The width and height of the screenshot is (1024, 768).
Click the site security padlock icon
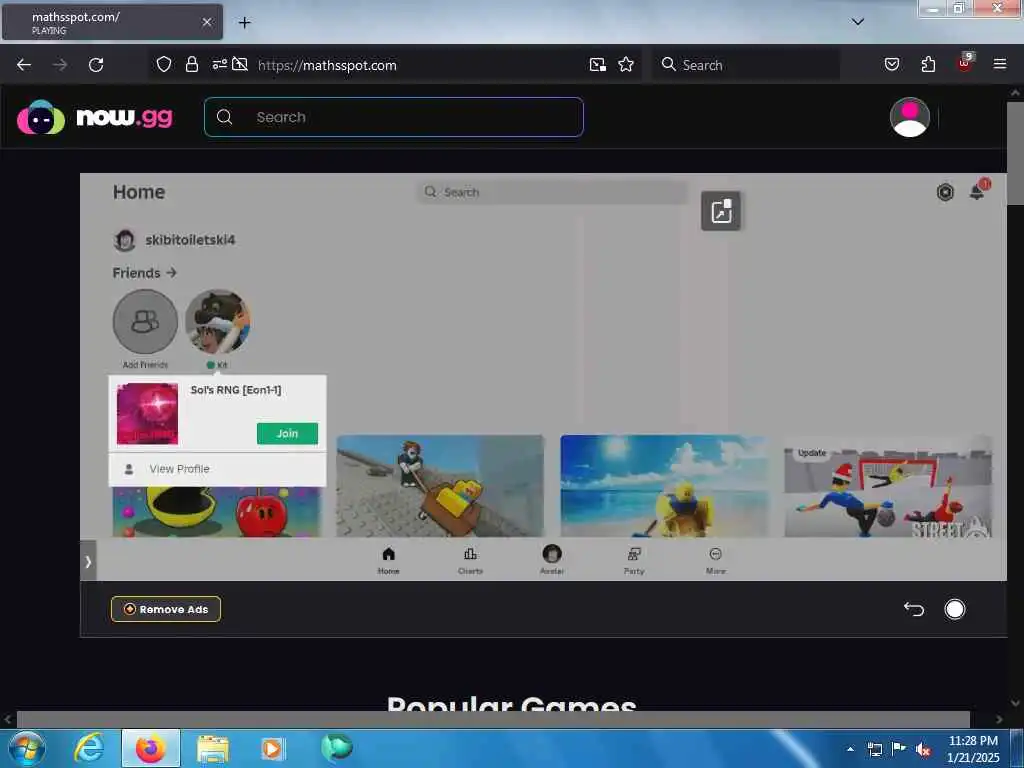point(191,64)
